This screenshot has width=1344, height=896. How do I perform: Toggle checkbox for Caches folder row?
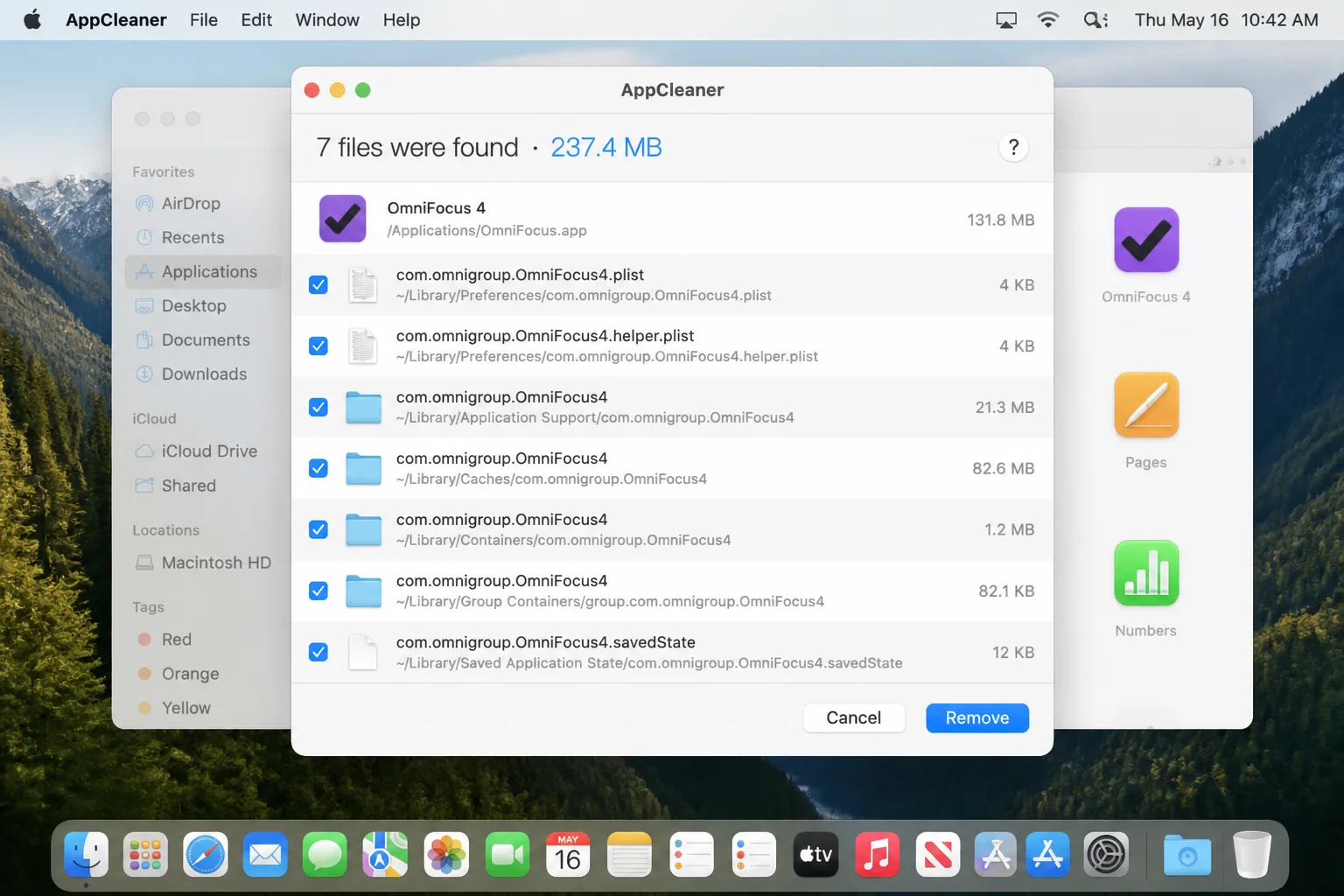coord(318,469)
